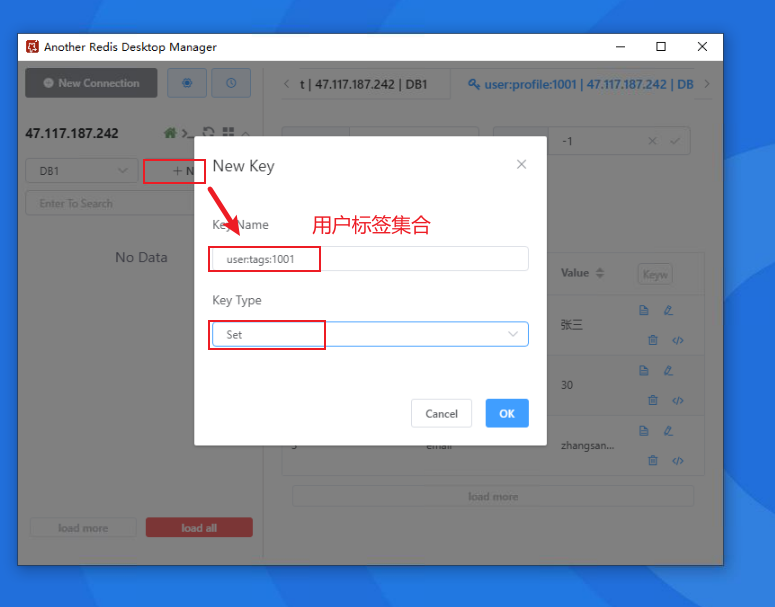Edit the zhangsan... row
Screen dimensions: 775x607
pyautogui.click(x=668, y=431)
